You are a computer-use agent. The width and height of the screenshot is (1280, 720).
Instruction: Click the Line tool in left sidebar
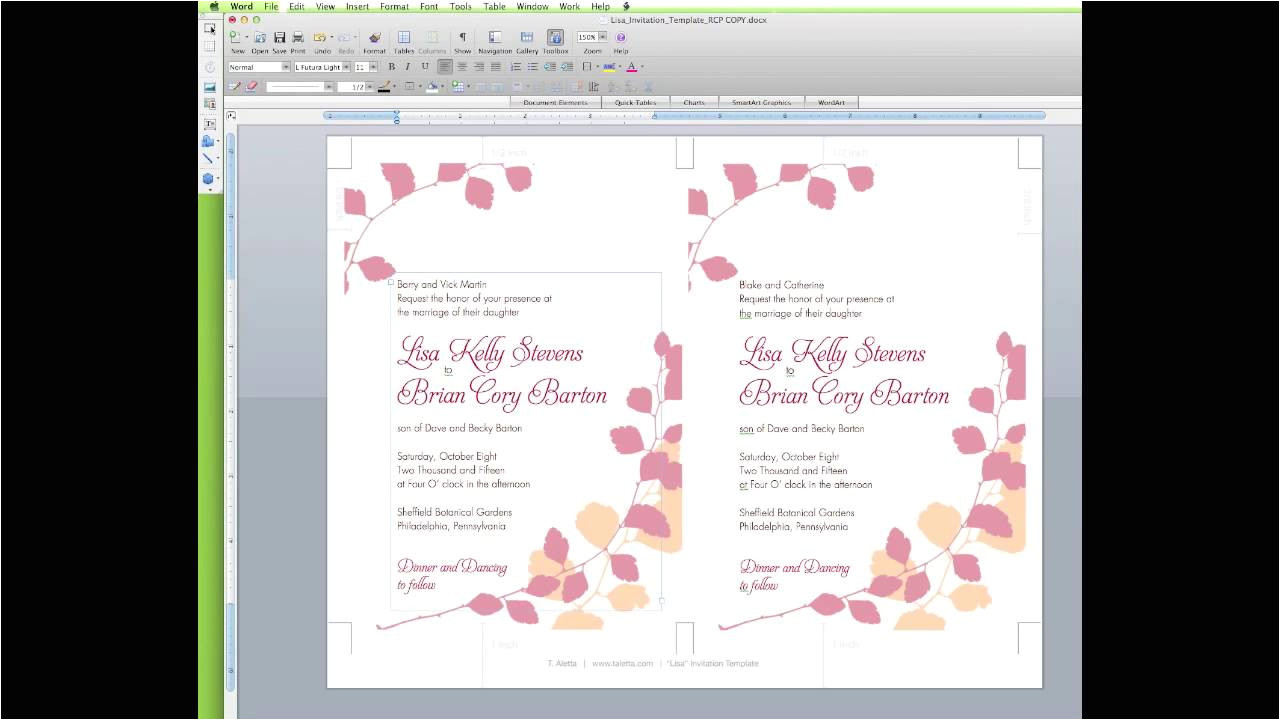tap(208, 158)
